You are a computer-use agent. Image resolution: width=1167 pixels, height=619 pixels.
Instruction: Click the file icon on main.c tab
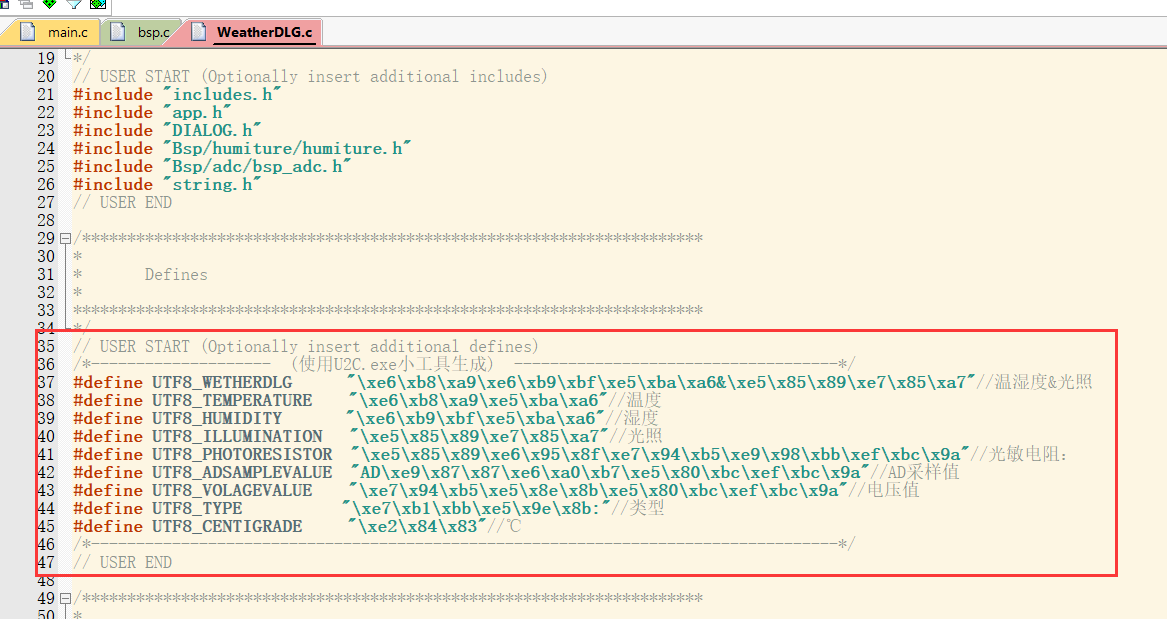coord(28,32)
